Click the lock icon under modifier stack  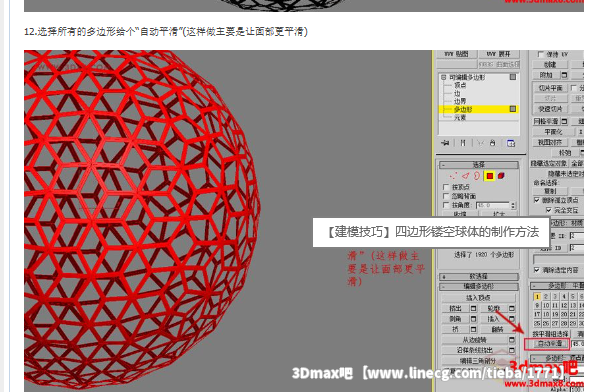click(x=492, y=143)
